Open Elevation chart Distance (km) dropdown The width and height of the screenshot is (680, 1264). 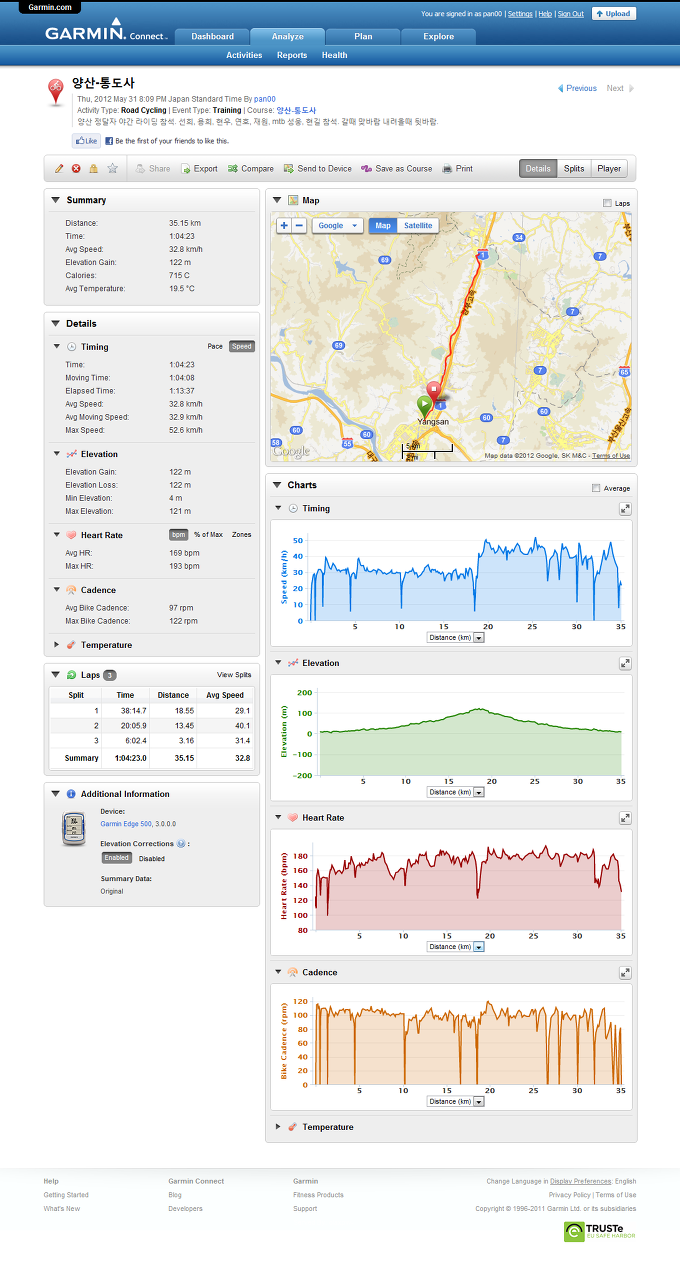[455, 792]
